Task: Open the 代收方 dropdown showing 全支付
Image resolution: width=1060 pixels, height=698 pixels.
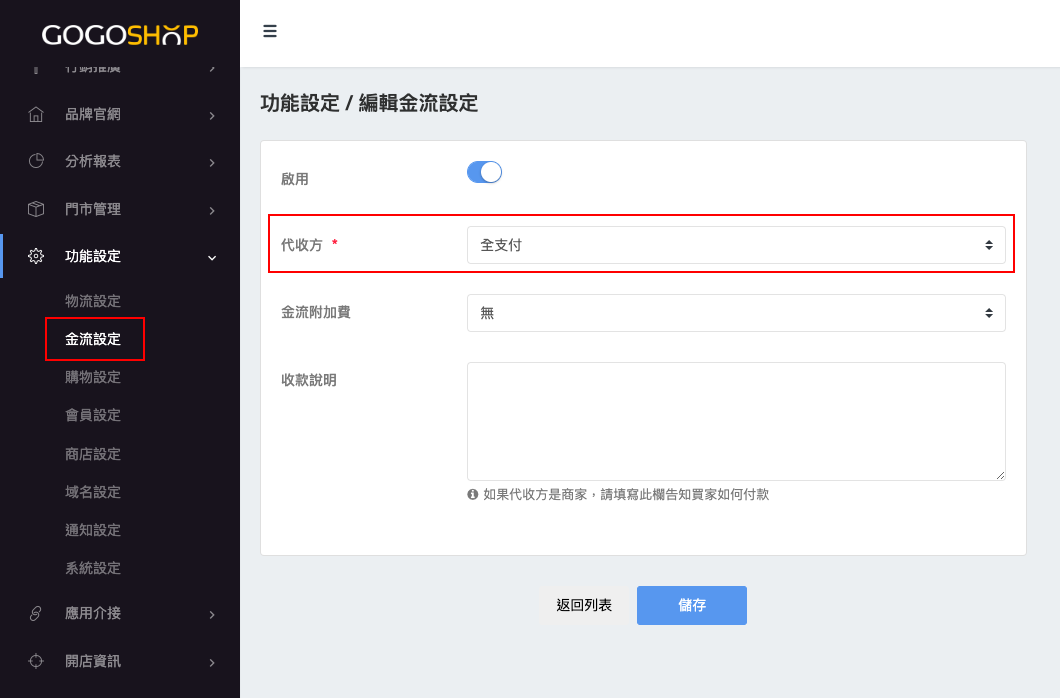Action: coord(736,245)
